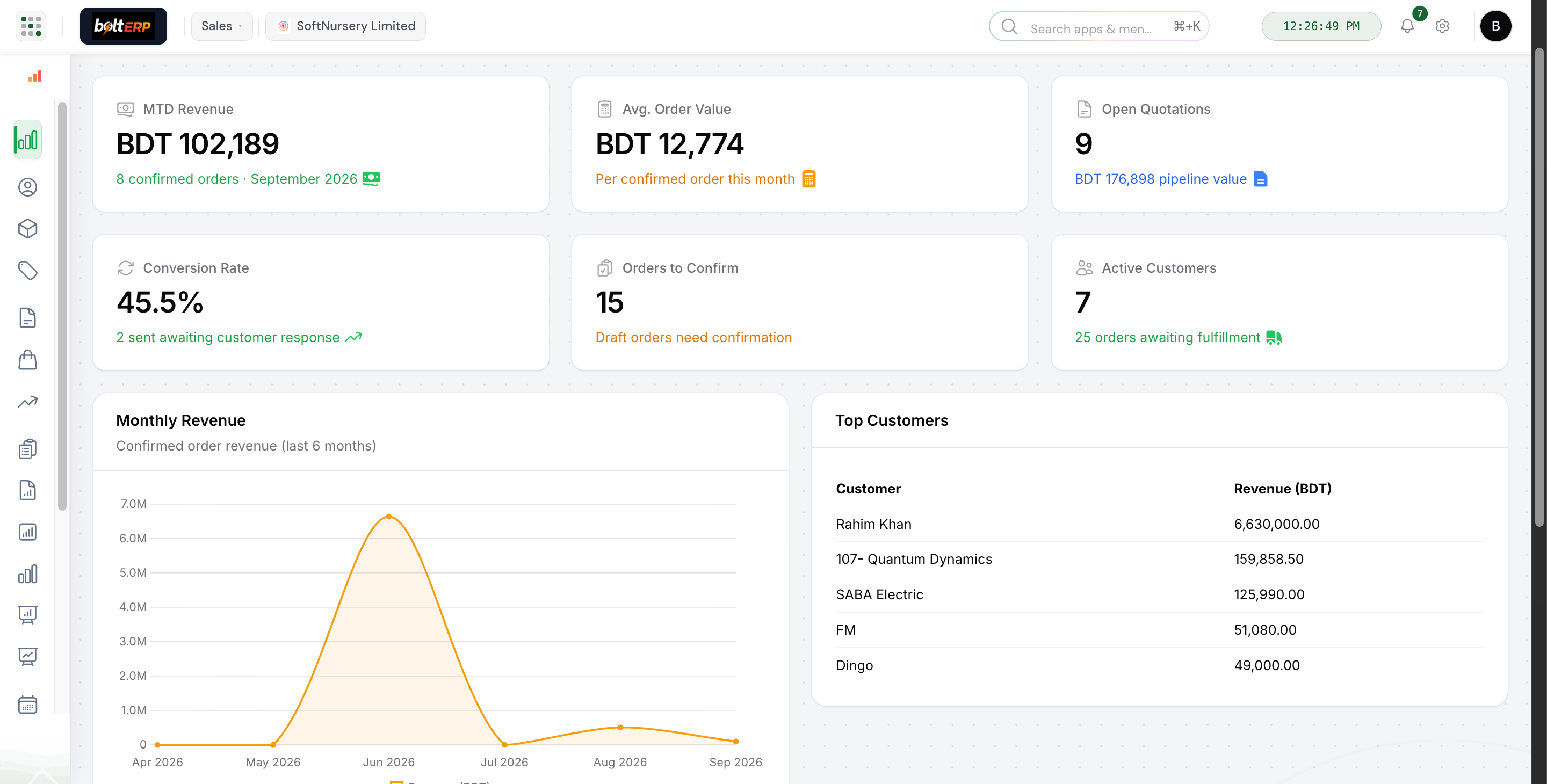1547x784 pixels.
Task: Click the MTD Revenue card
Action: pos(321,143)
